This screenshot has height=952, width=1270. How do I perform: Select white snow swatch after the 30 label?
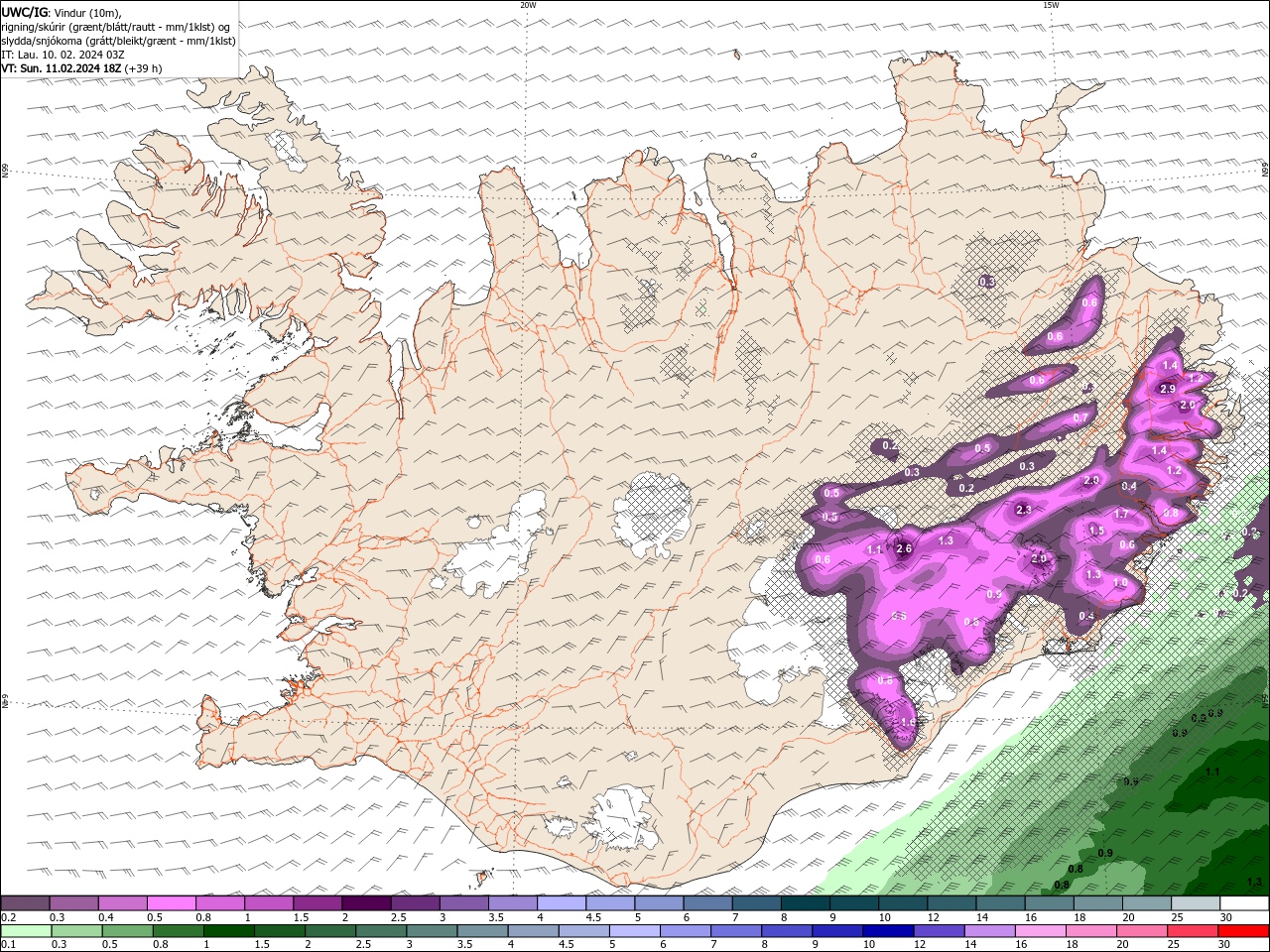coord(1244,903)
